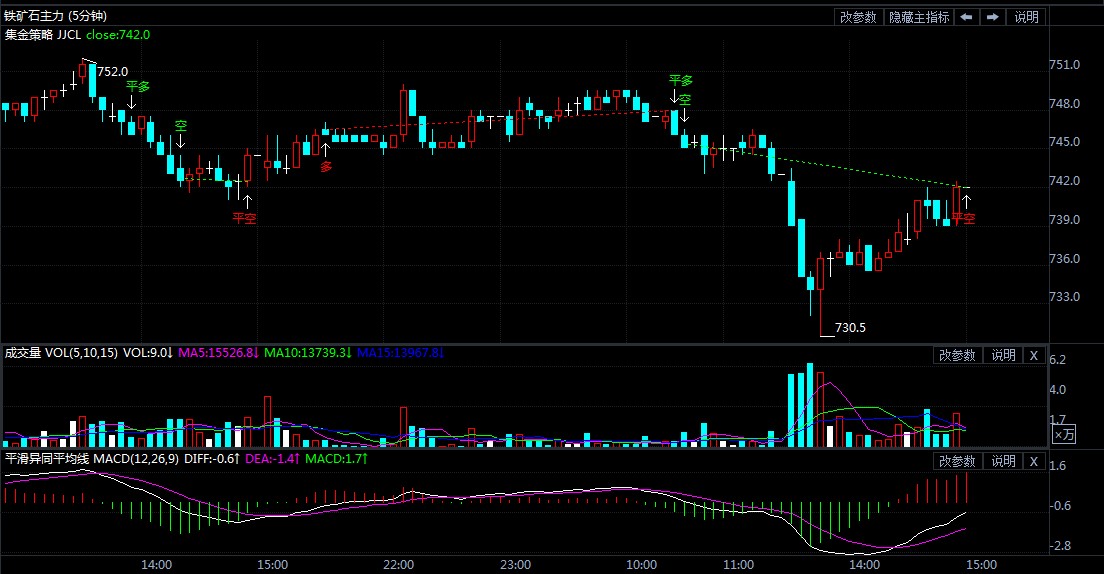Open 说明 for the main chart indicator

pyautogui.click(x=1026, y=17)
